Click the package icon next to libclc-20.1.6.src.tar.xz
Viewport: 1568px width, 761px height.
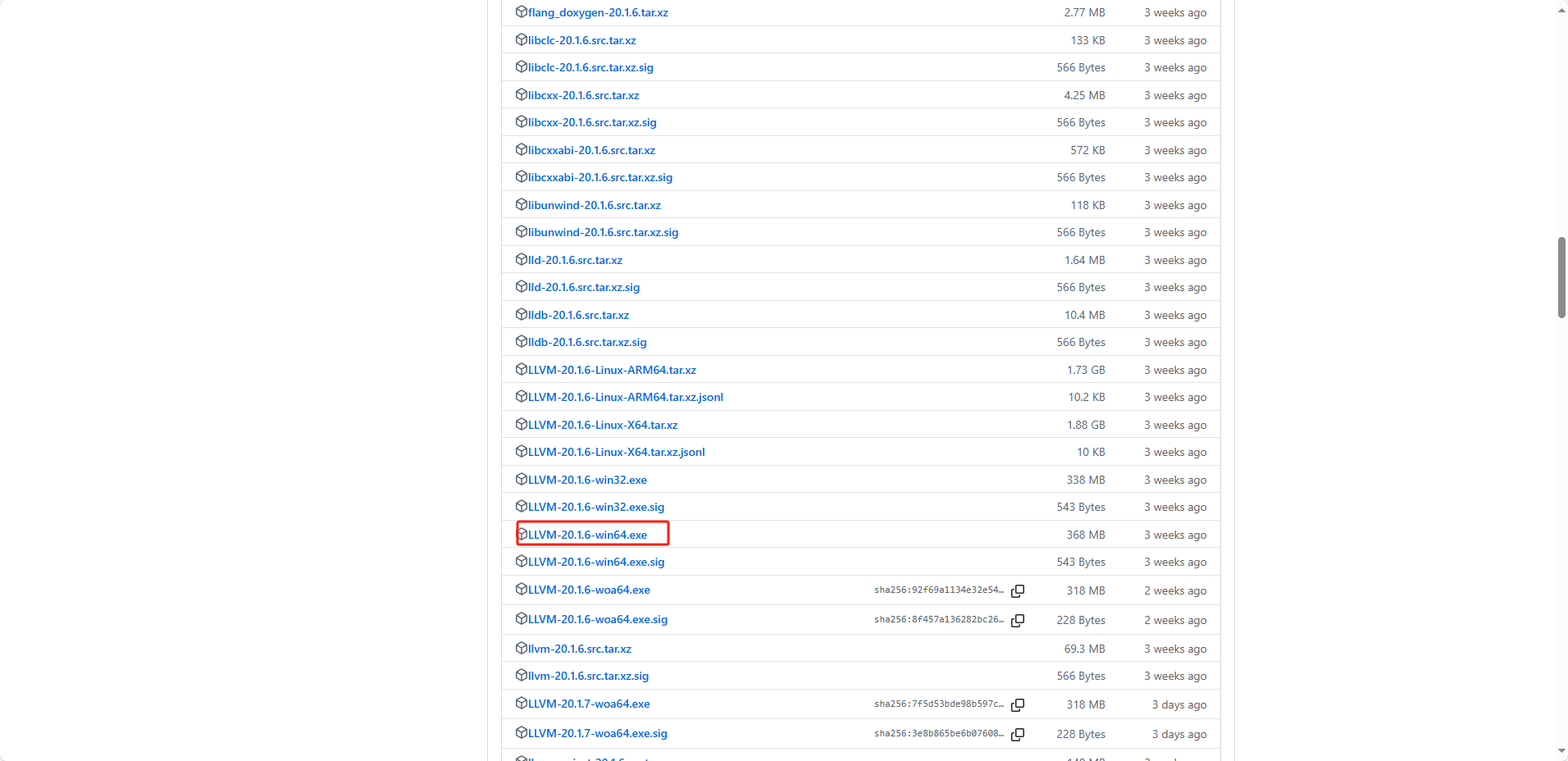pyautogui.click(x=521, y=39)
